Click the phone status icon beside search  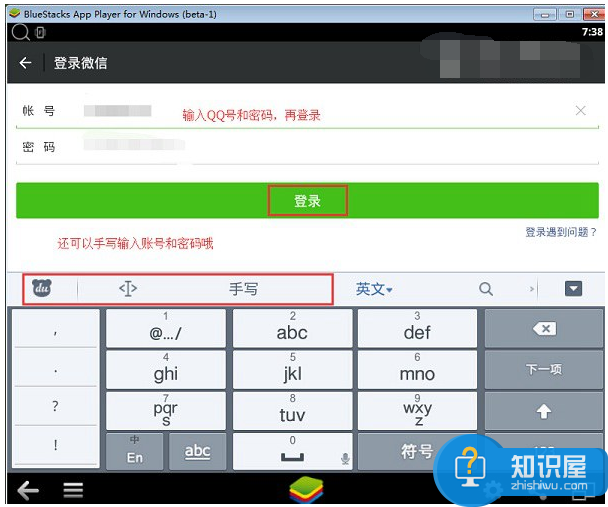(40, 32)
